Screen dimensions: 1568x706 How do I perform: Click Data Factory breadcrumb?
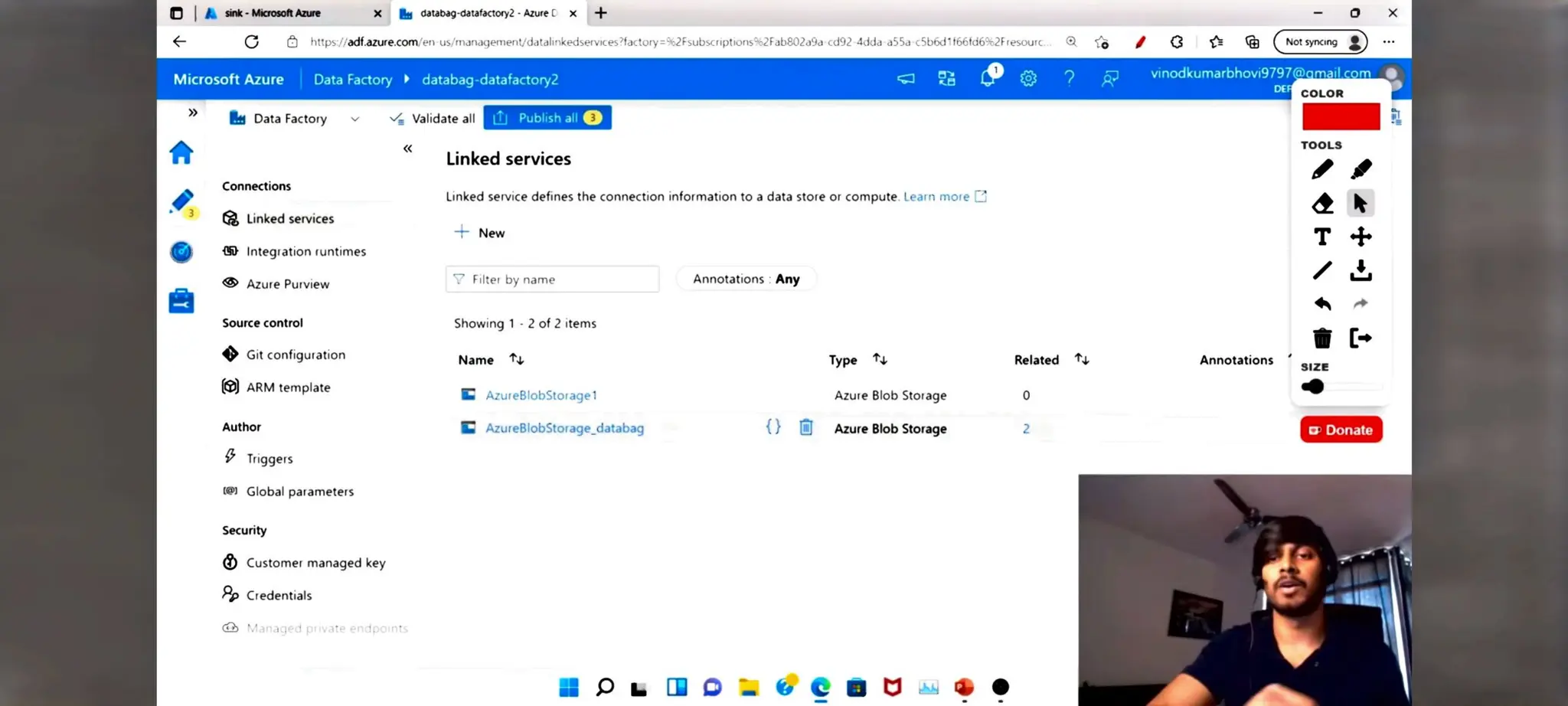pyautogui.click(x=353, y=80)
